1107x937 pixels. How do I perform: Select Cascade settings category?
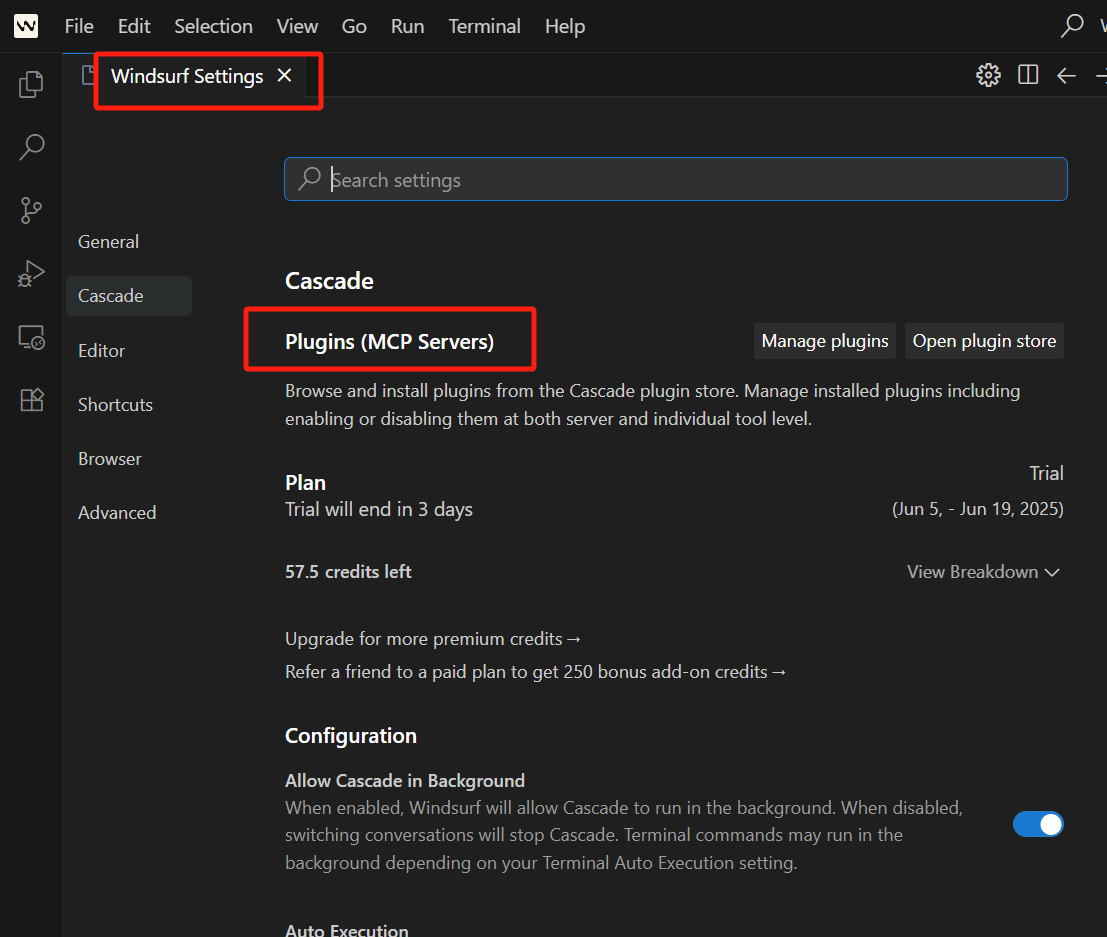(128, 296)
